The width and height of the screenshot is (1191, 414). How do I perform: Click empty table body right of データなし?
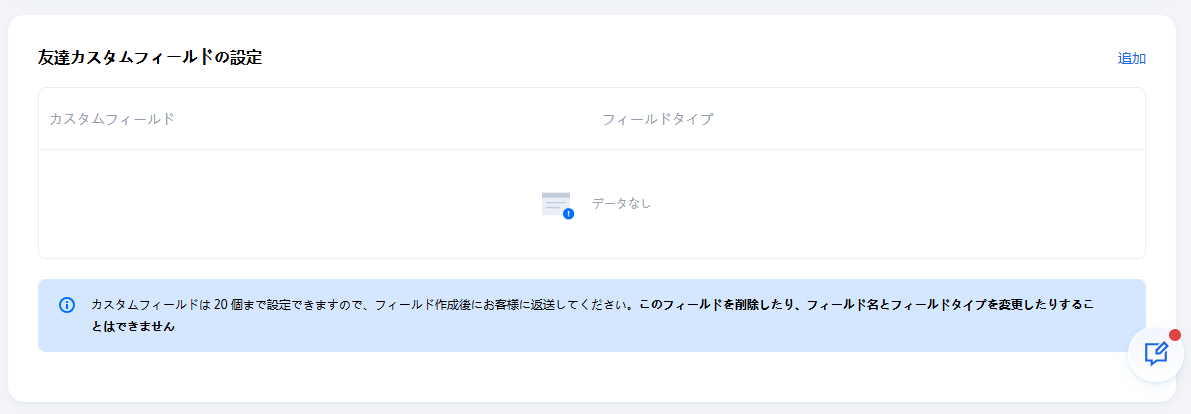click(x=900, y=204)
